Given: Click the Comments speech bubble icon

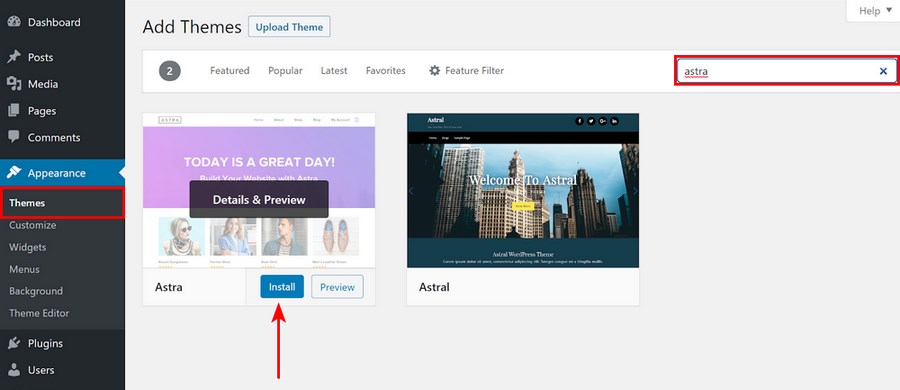Looking at the screenshot, I should tap(14, 137).
